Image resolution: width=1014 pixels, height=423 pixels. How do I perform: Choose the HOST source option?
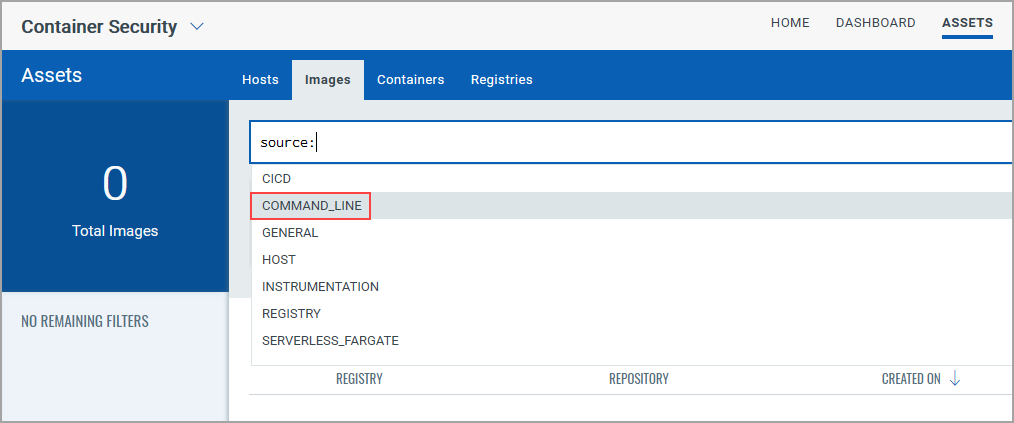click(279, 260)
